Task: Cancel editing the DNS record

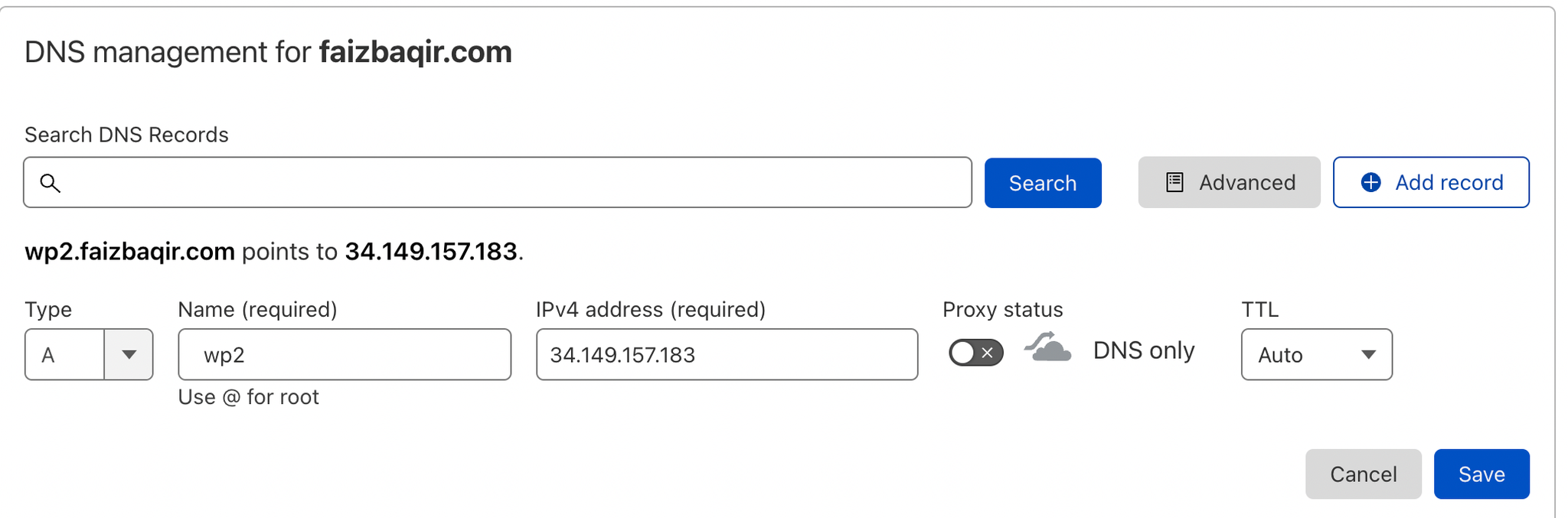Action: (1363, 474)
